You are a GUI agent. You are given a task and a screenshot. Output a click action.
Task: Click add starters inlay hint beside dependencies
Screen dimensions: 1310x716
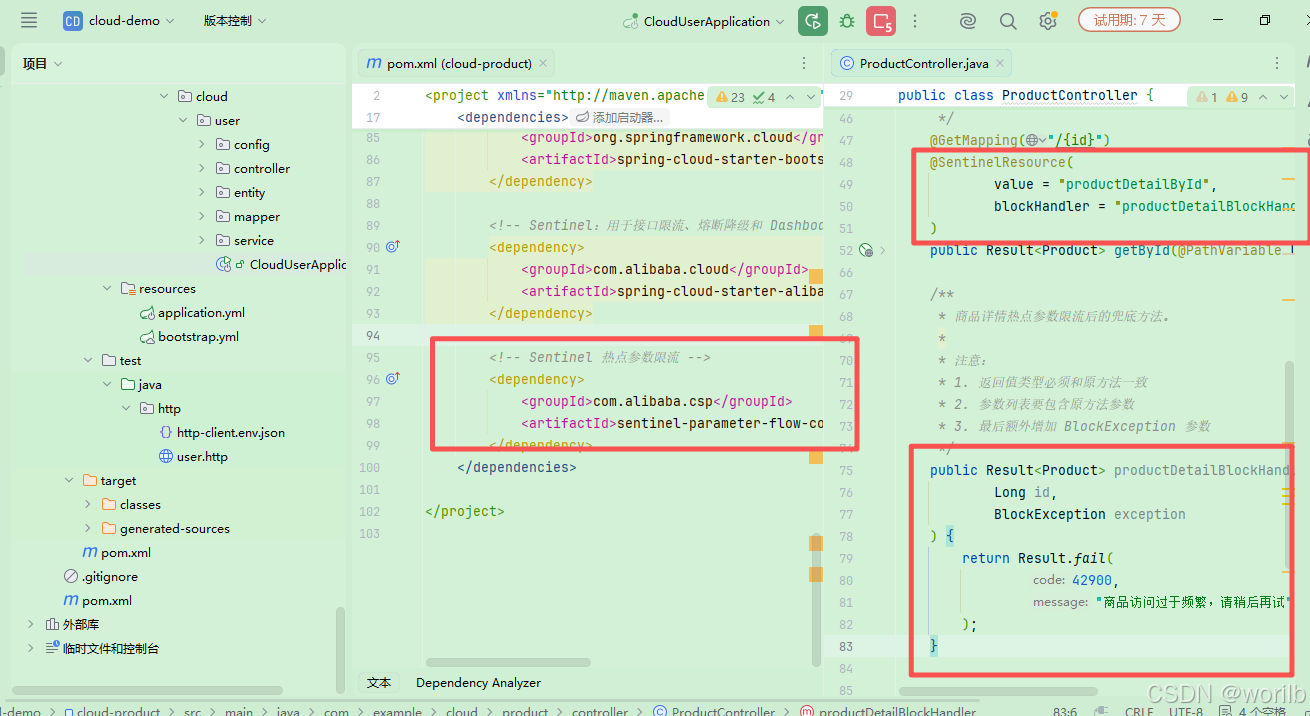pyautogui.click(x=620, y=118)
